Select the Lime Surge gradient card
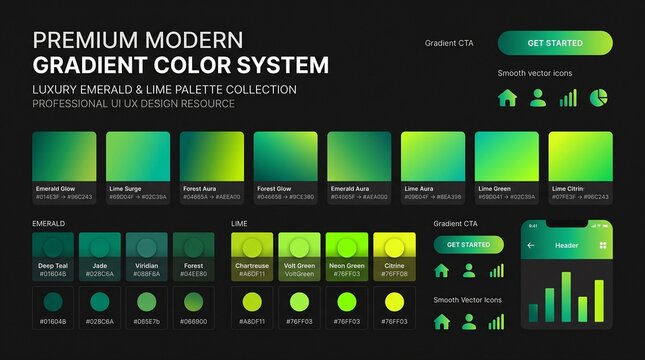Viewport: 645px width, 360px height. (x=138, y=167)
